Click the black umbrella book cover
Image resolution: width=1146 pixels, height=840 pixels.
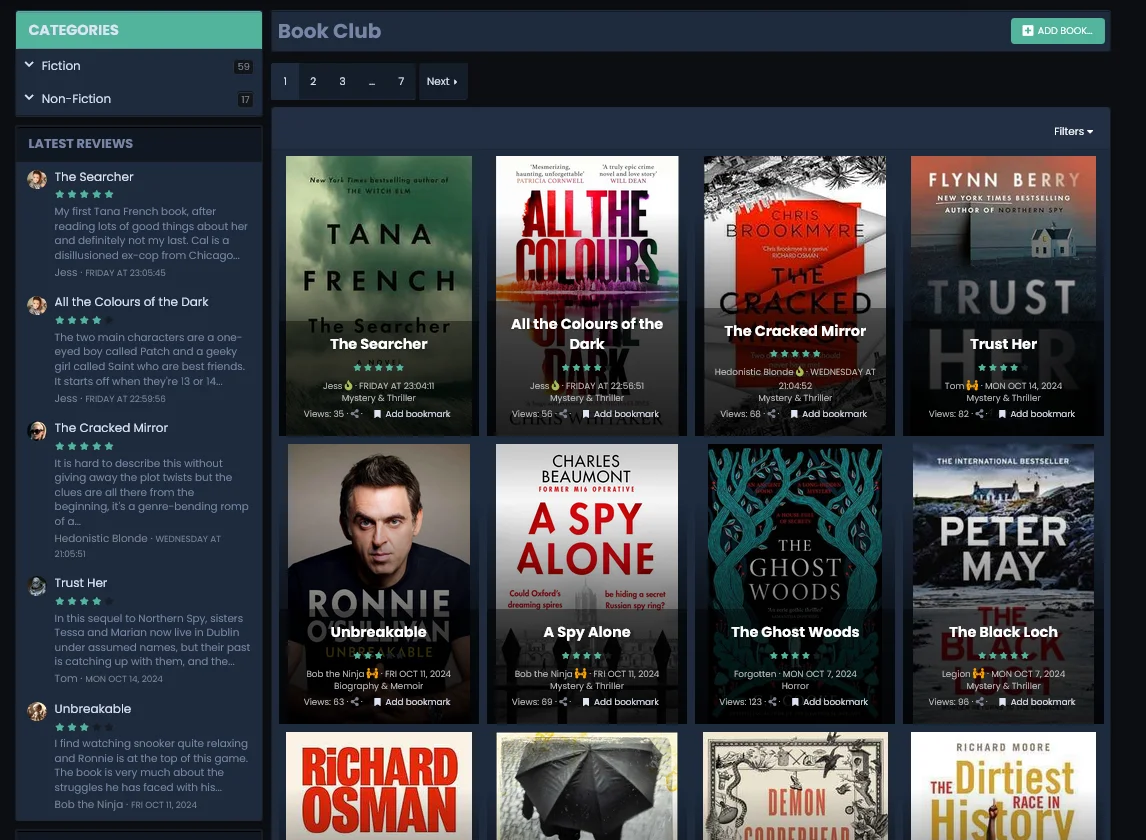[x=586, y=786]
